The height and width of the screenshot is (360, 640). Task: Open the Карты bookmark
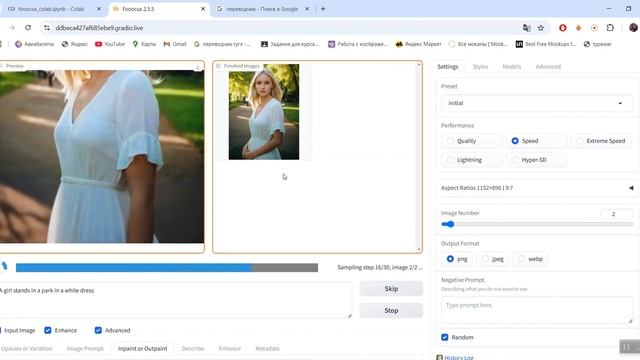[144, 44]
